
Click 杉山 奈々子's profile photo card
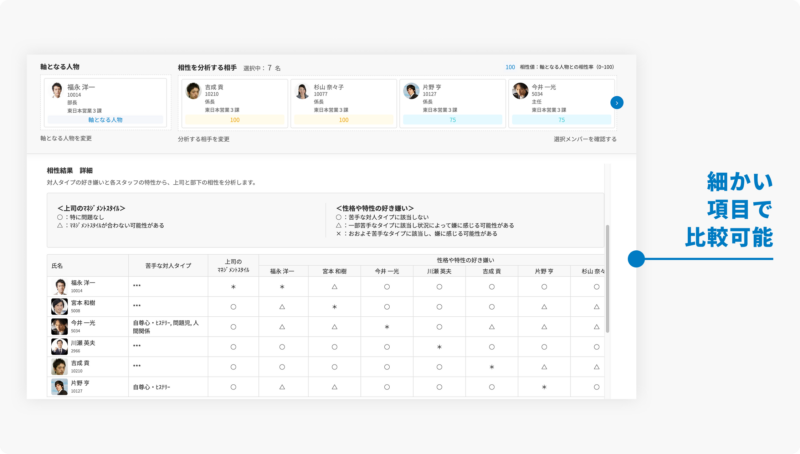coord(301,91)
